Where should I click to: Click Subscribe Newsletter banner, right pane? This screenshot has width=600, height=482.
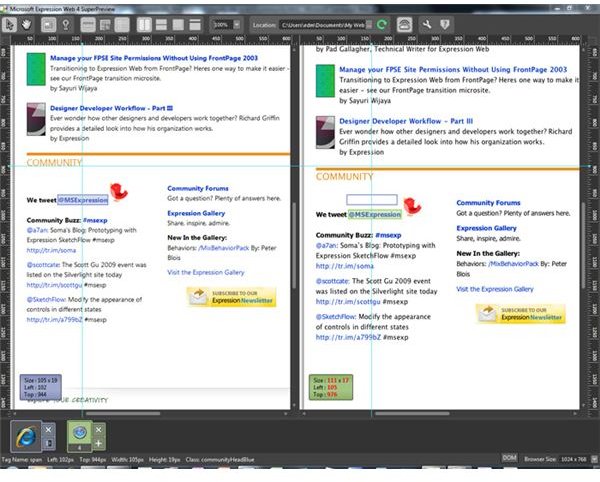[x=521, y=314]
